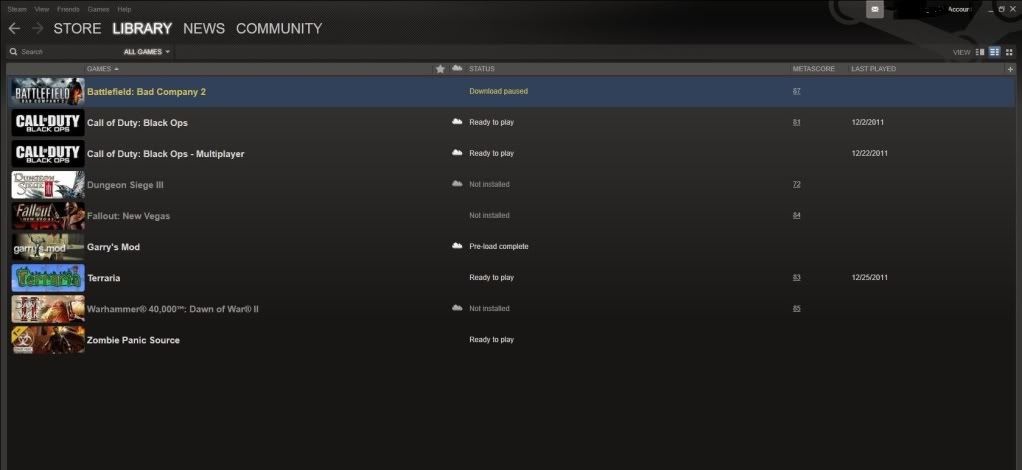Open Dungeon Siege III metascore 72 link
This screenshot has width=1022, height=470.
point(796,184)
